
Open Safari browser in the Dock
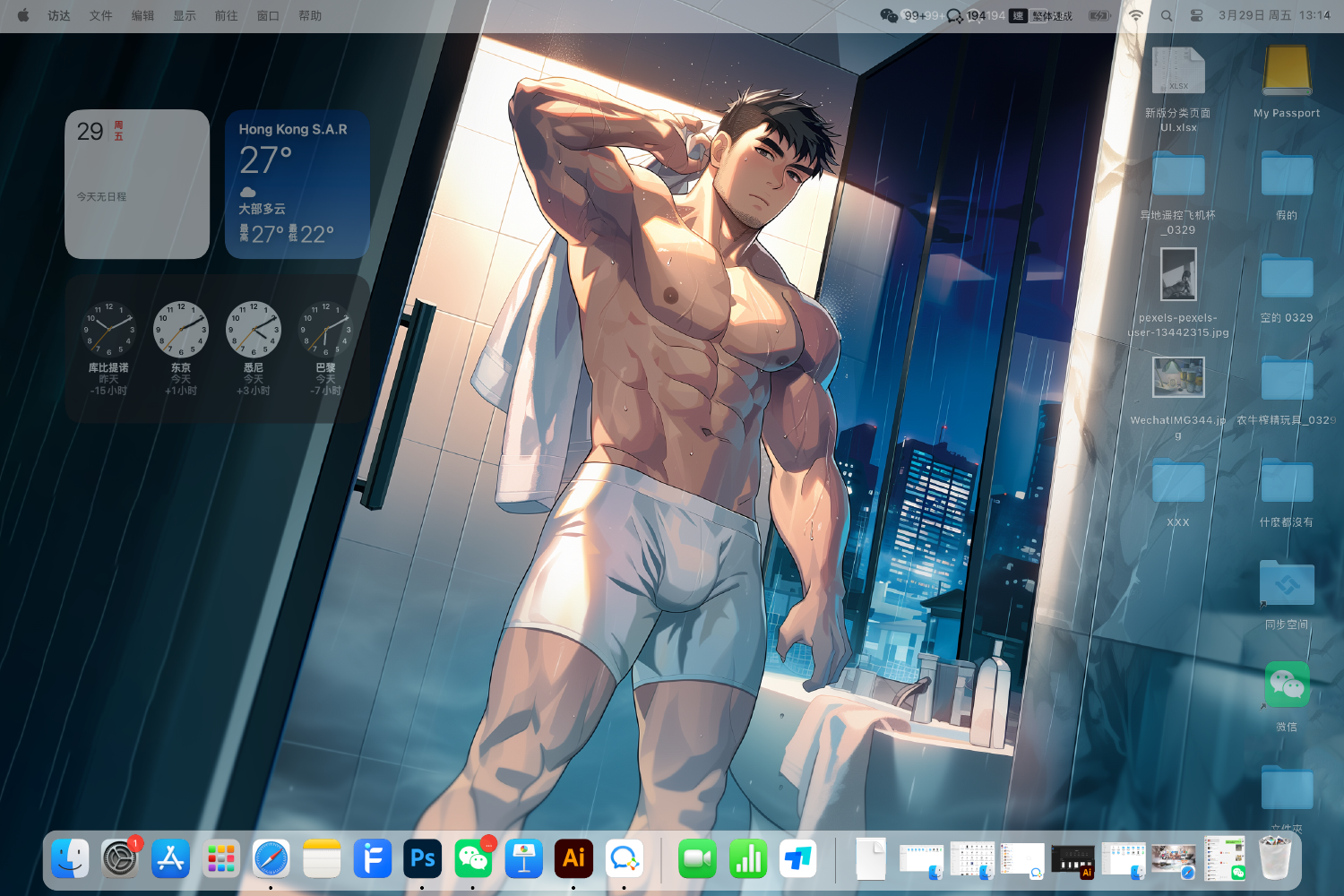[x=271, y=859]
